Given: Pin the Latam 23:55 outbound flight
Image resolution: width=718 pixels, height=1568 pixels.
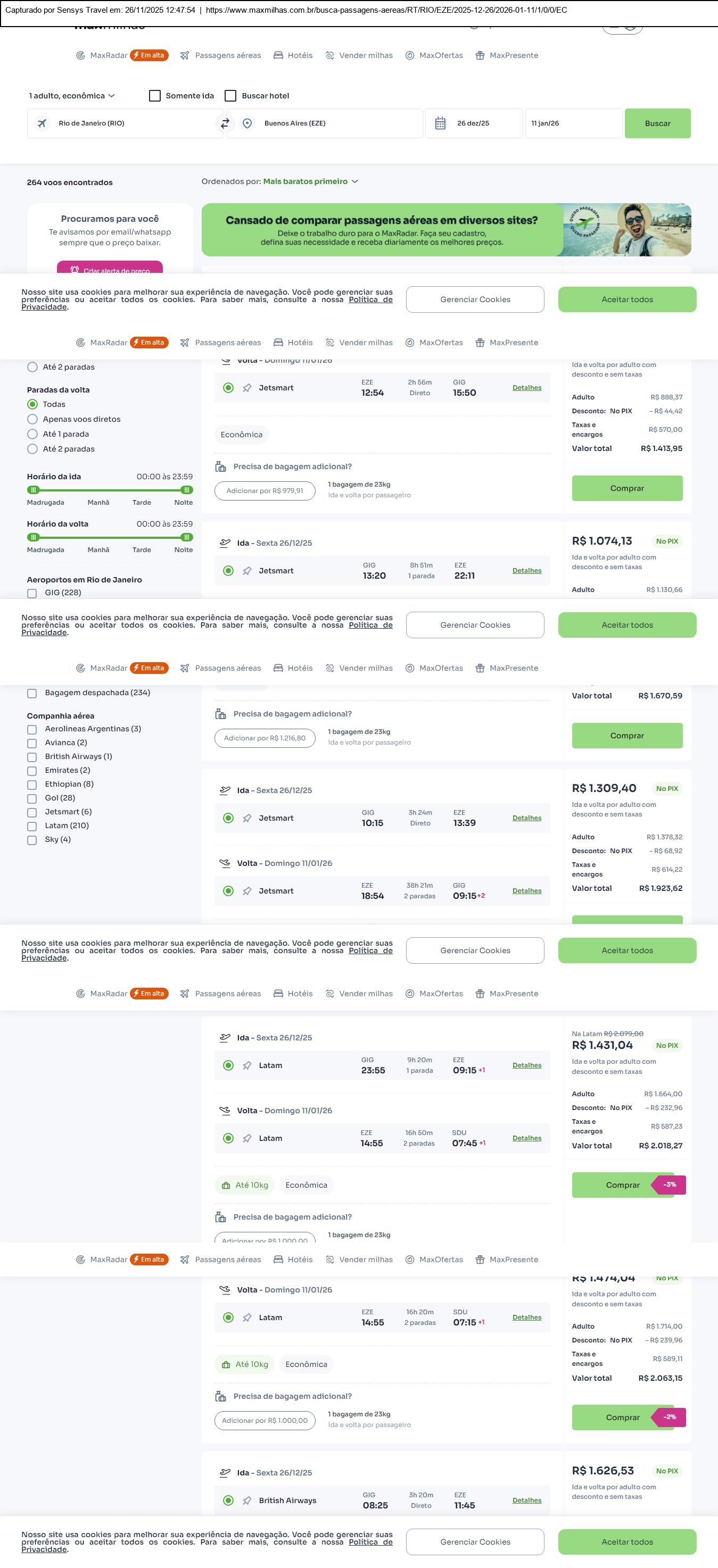Looking at the screenshot, I should coord(247,1065).
